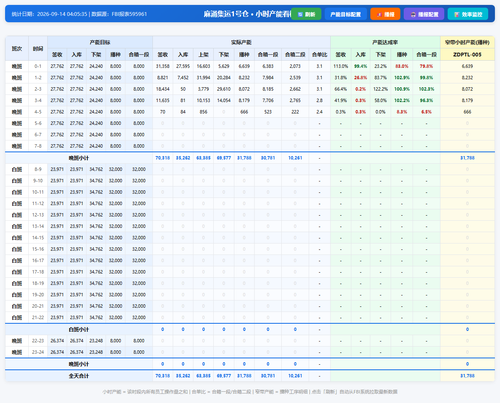Click the 20,284 actual value cell
This screenshot has width=500, height=403.
(x=224, y=77)
